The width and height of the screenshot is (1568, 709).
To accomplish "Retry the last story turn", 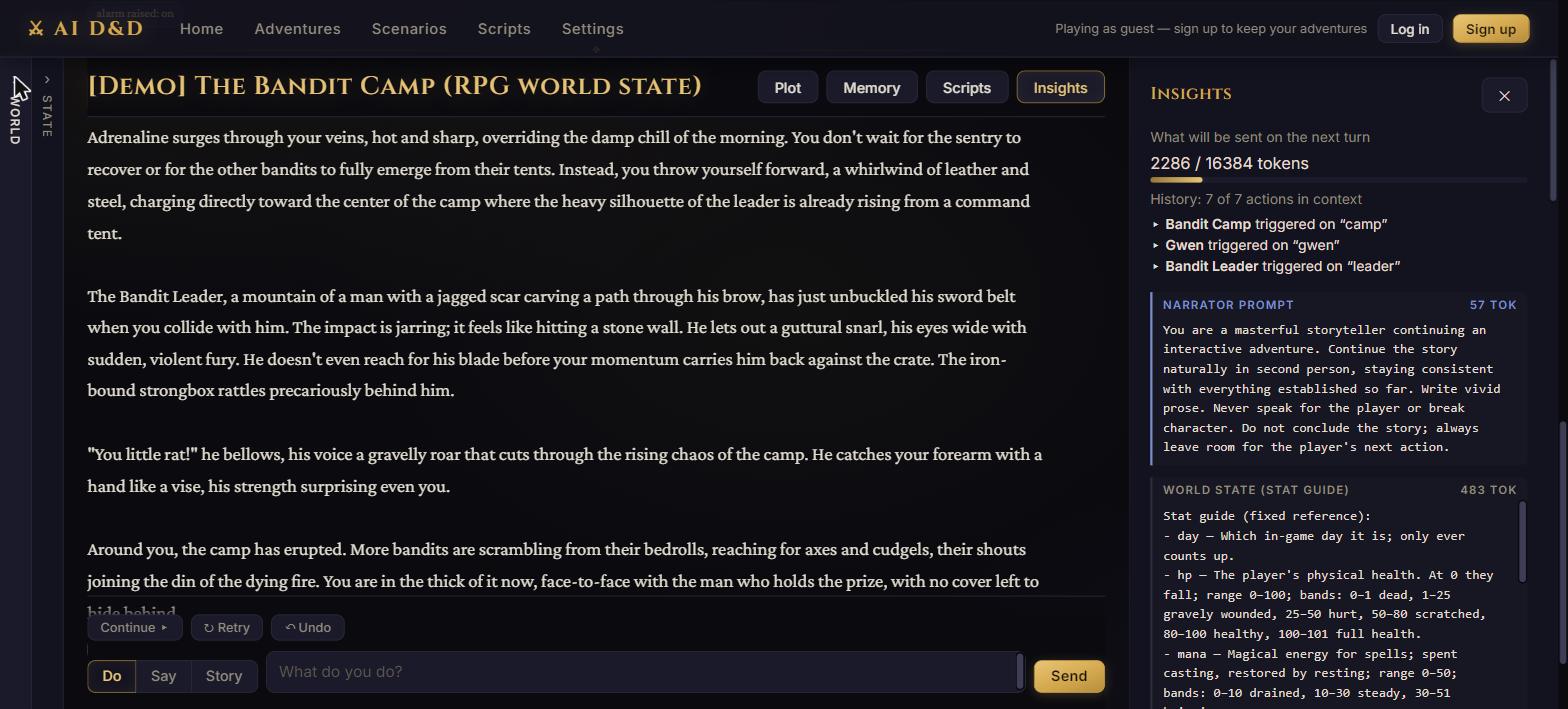I will (x=227, y=628).
